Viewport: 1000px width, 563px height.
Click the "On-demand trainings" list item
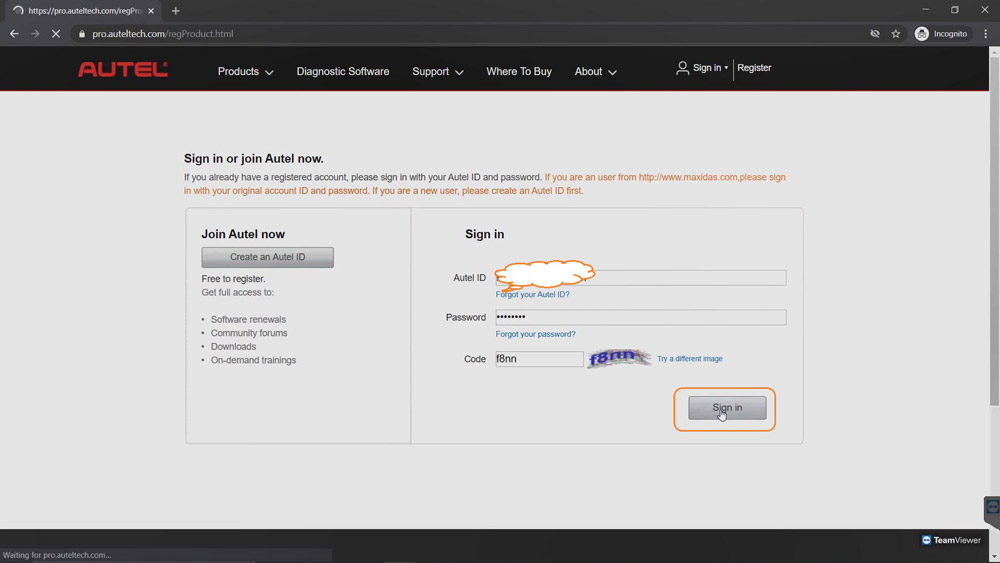tap(253, 360)
